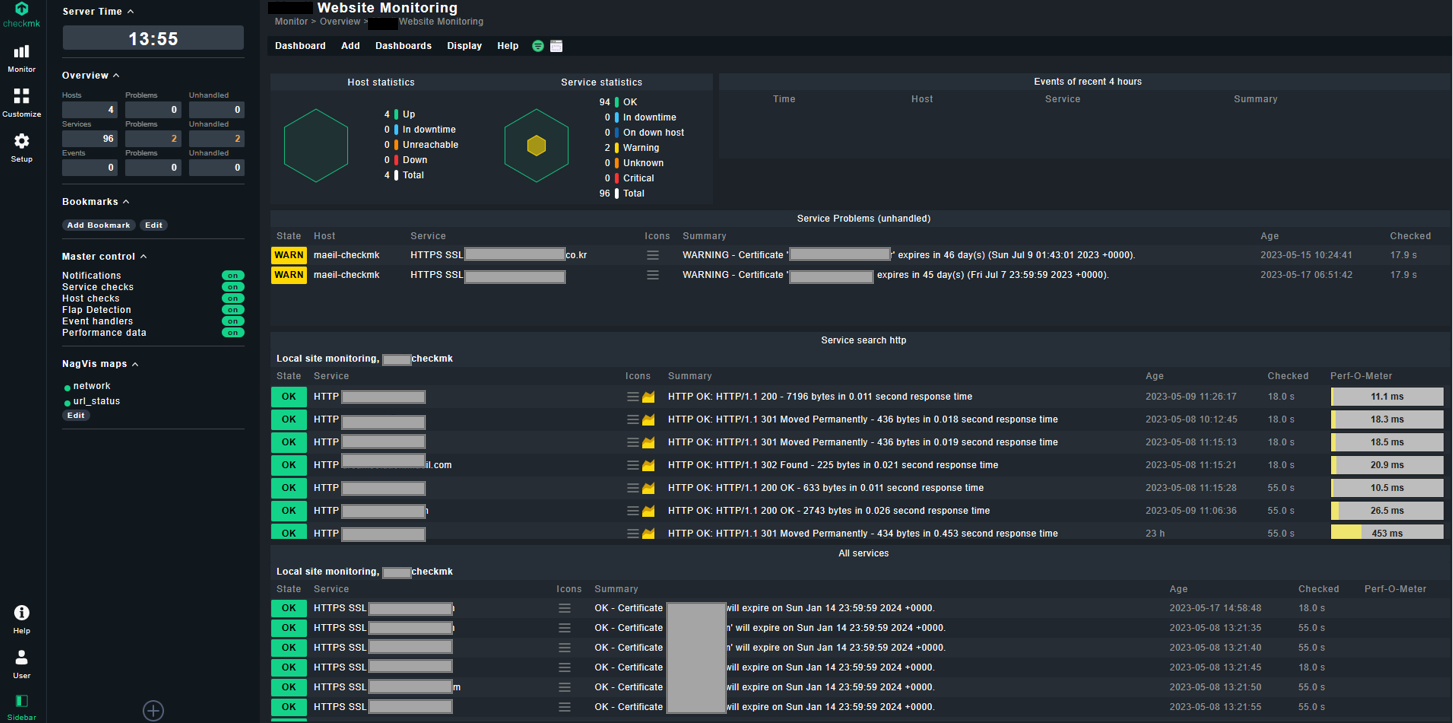Turn off Flap Detection

[232, 310]
